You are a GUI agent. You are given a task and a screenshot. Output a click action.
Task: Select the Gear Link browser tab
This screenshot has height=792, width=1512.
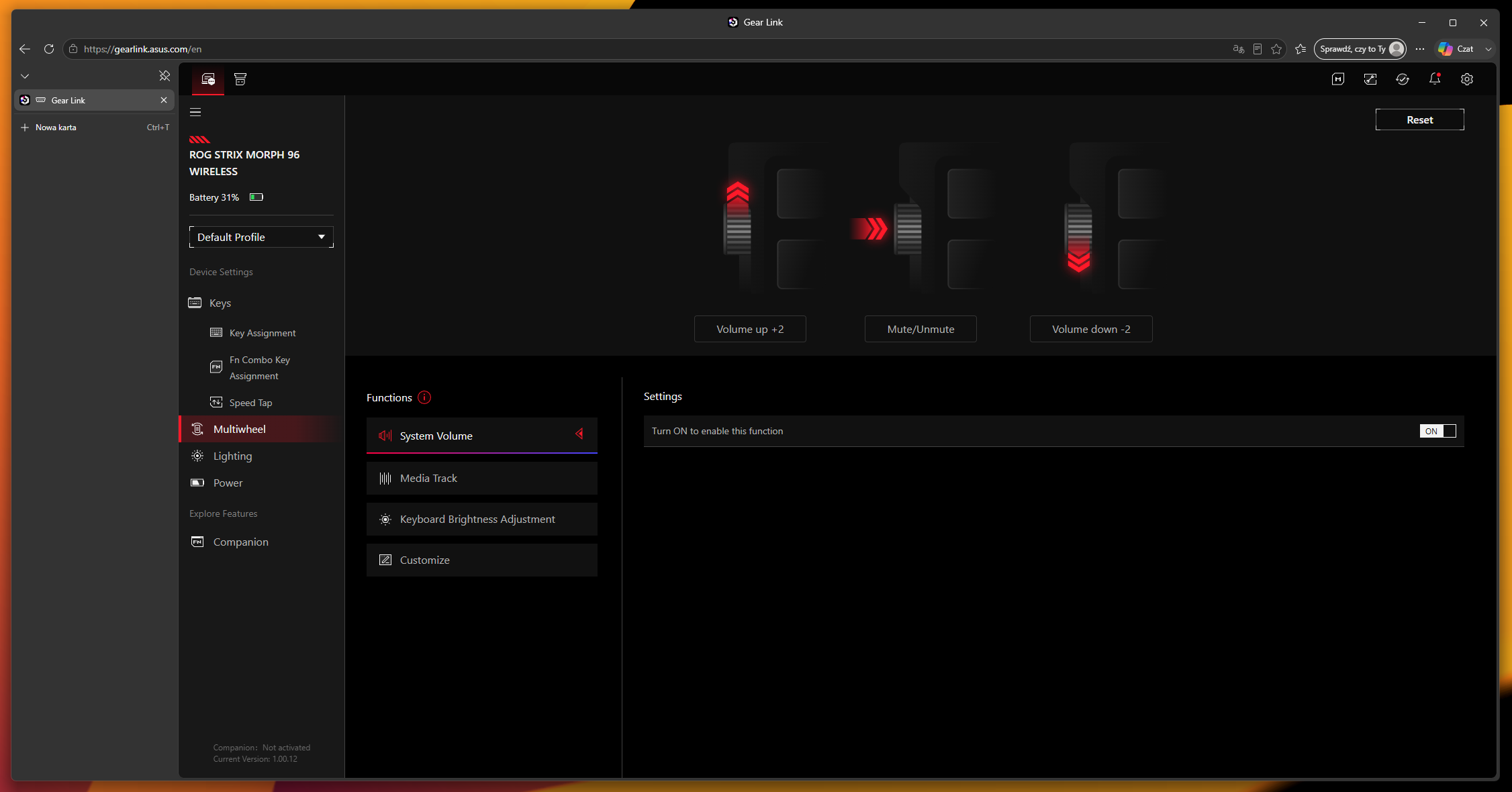tap(95, 100)
